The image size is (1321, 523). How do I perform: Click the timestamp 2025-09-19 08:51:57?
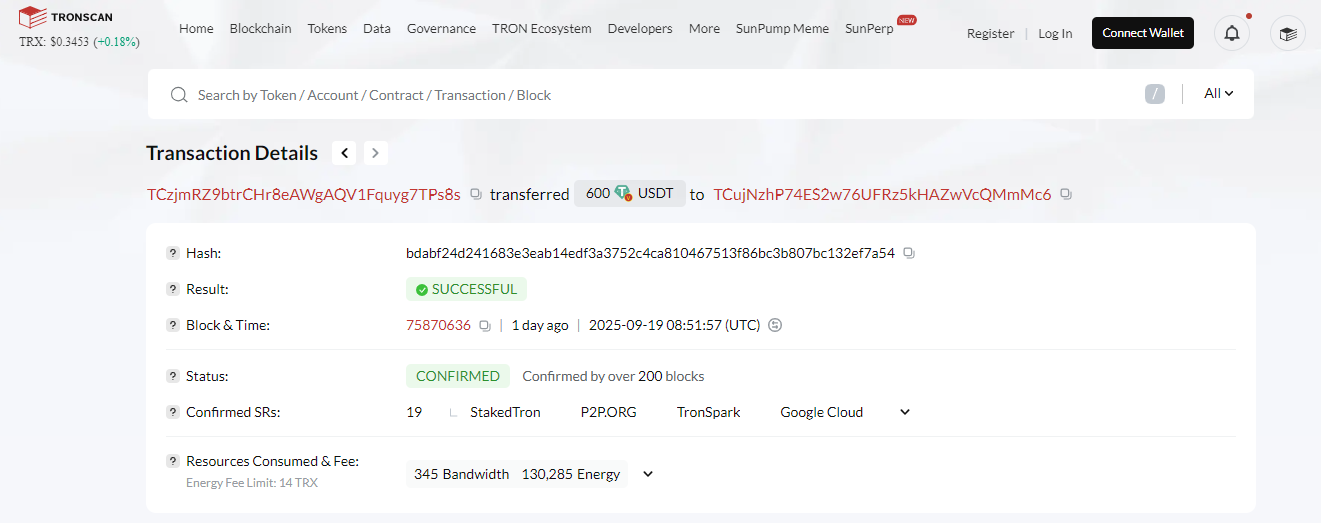(x=674, y=325)
